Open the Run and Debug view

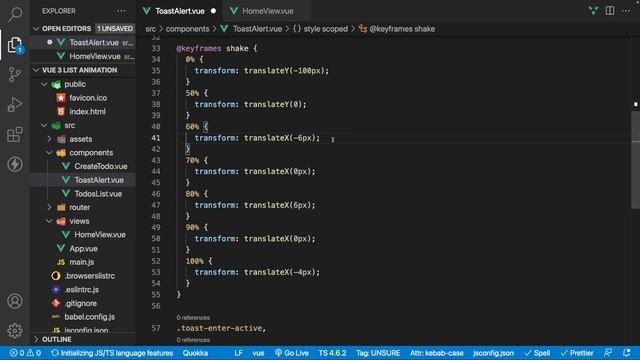tap(15, 104)
